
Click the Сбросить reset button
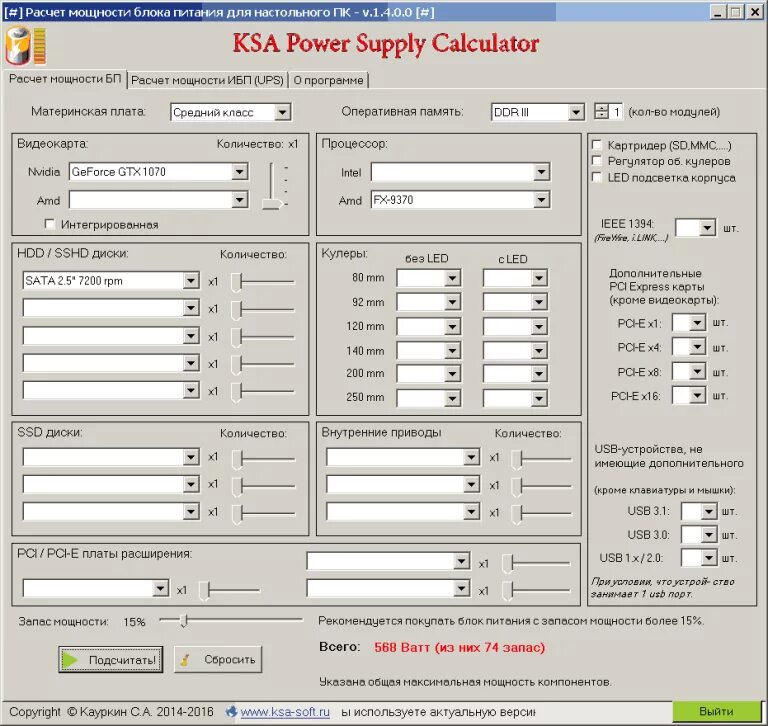pos(218,659)
